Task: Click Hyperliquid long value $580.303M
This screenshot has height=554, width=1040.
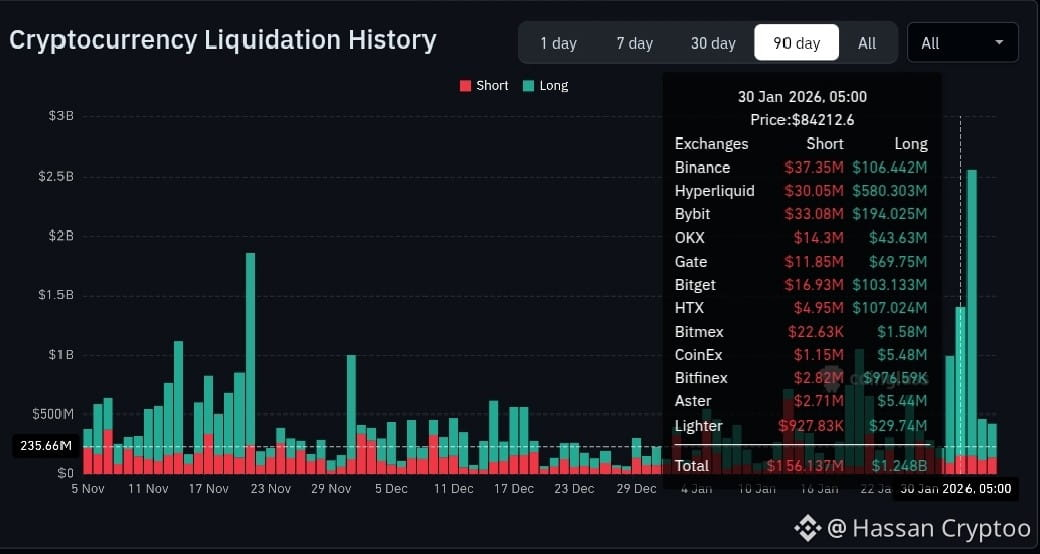Action: [889, 191]
